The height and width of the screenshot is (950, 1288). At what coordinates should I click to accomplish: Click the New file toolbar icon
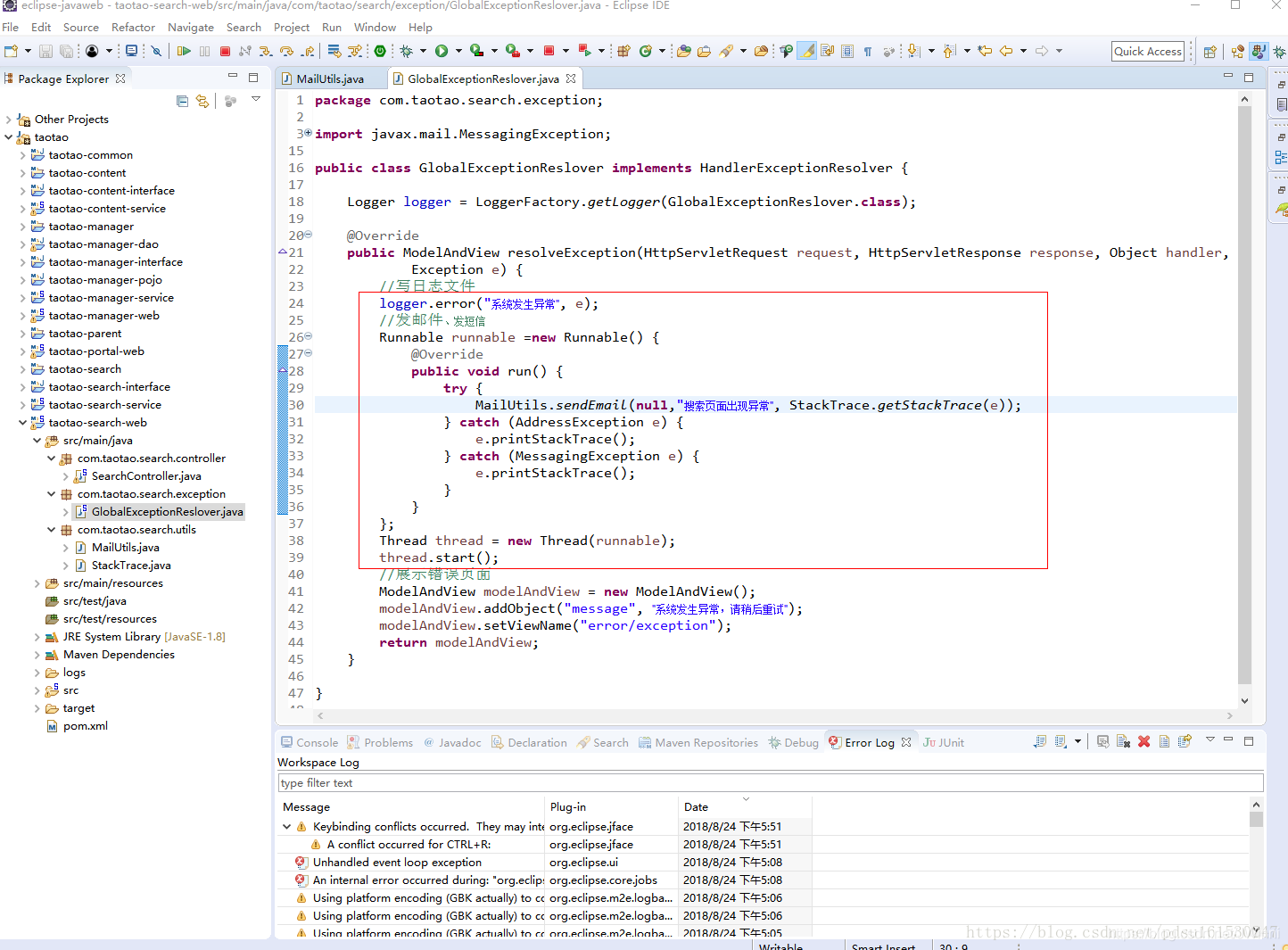click(x=11, y=51)
